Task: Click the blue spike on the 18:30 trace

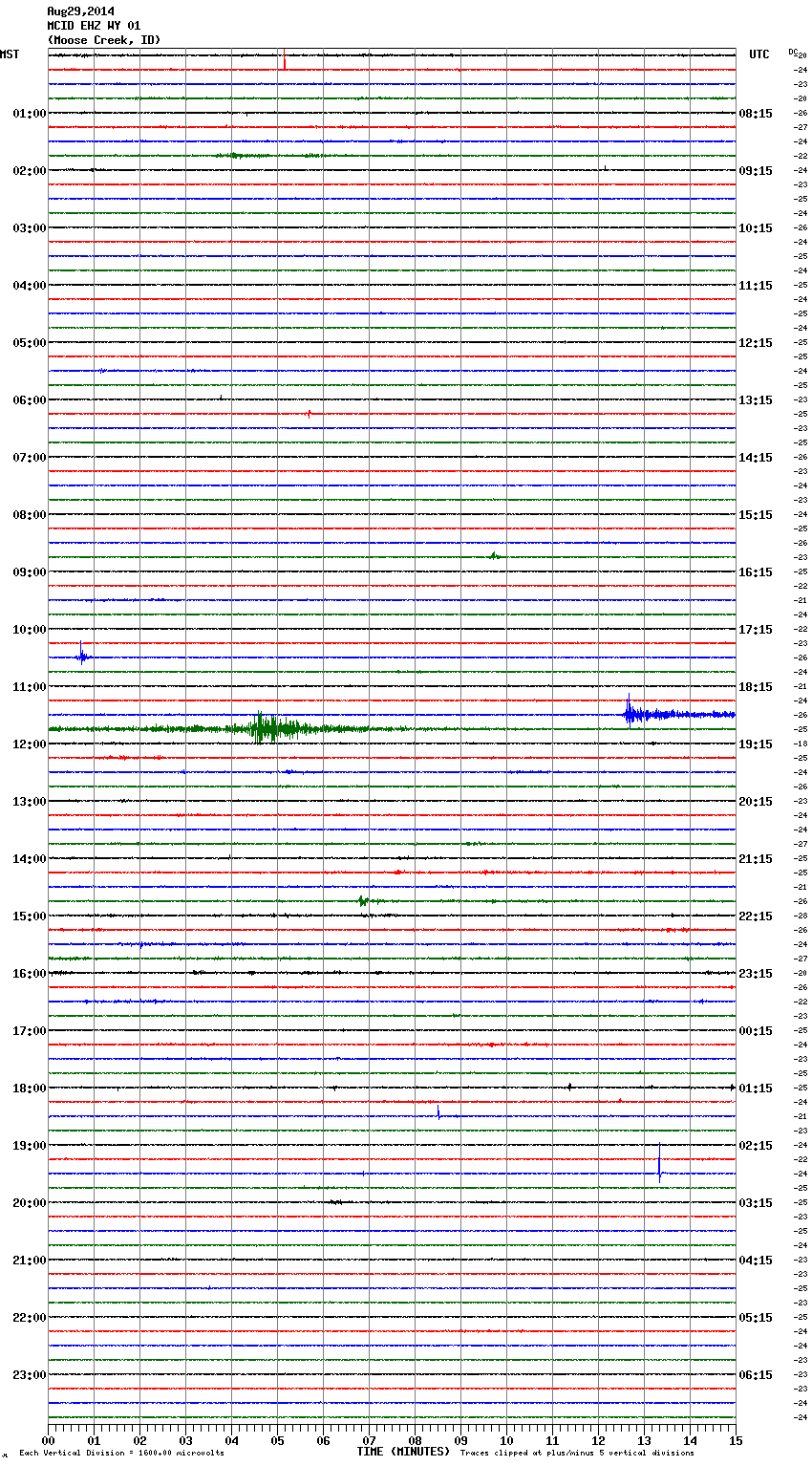Action: click(x=438, y=1111)
